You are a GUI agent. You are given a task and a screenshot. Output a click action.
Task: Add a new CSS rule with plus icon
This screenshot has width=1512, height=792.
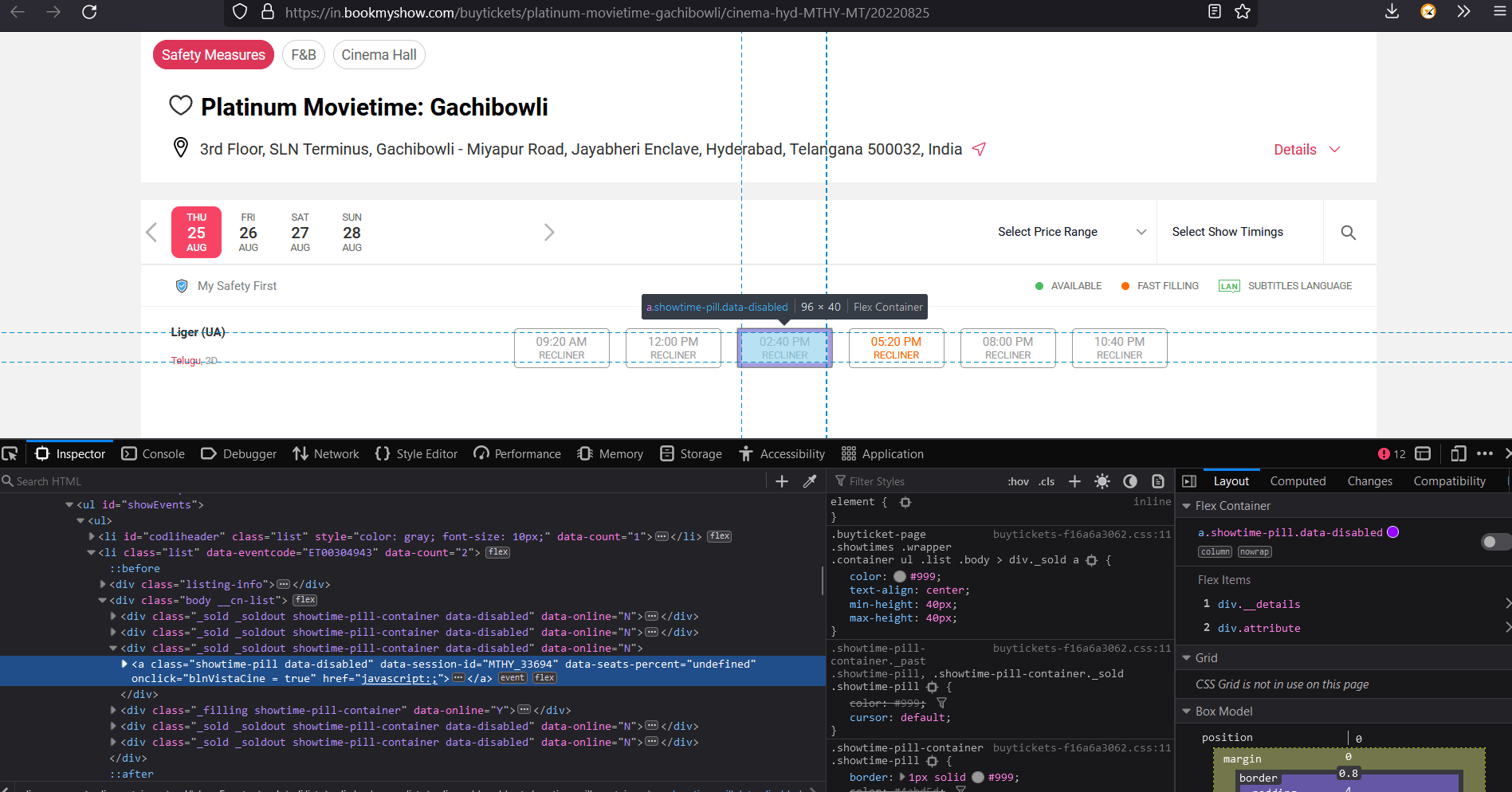[x=1074, y=481]
